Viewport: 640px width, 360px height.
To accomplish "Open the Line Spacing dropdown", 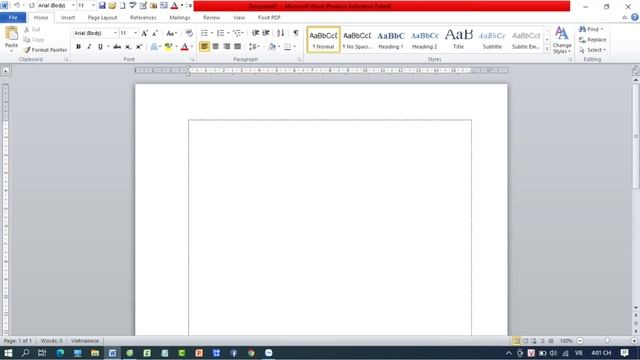I will coord(254,47).
